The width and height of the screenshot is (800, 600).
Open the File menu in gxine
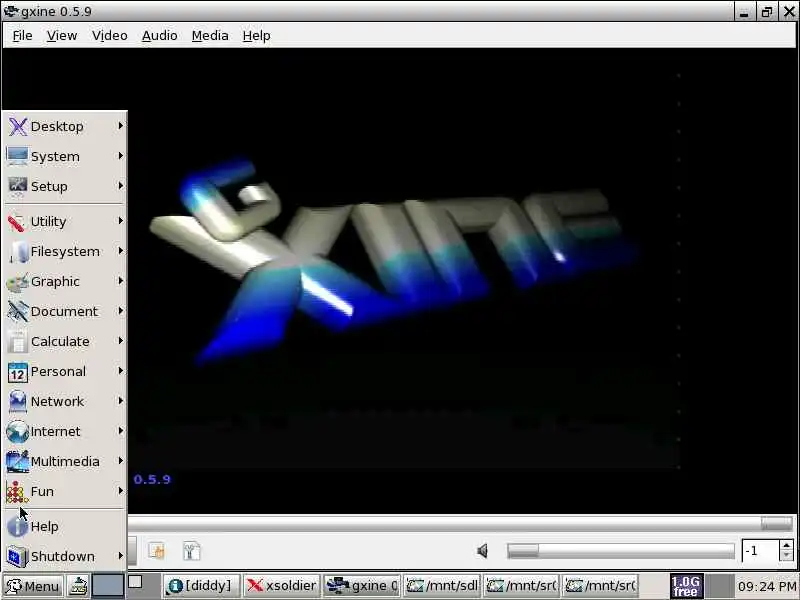click(x=22, y=36)
